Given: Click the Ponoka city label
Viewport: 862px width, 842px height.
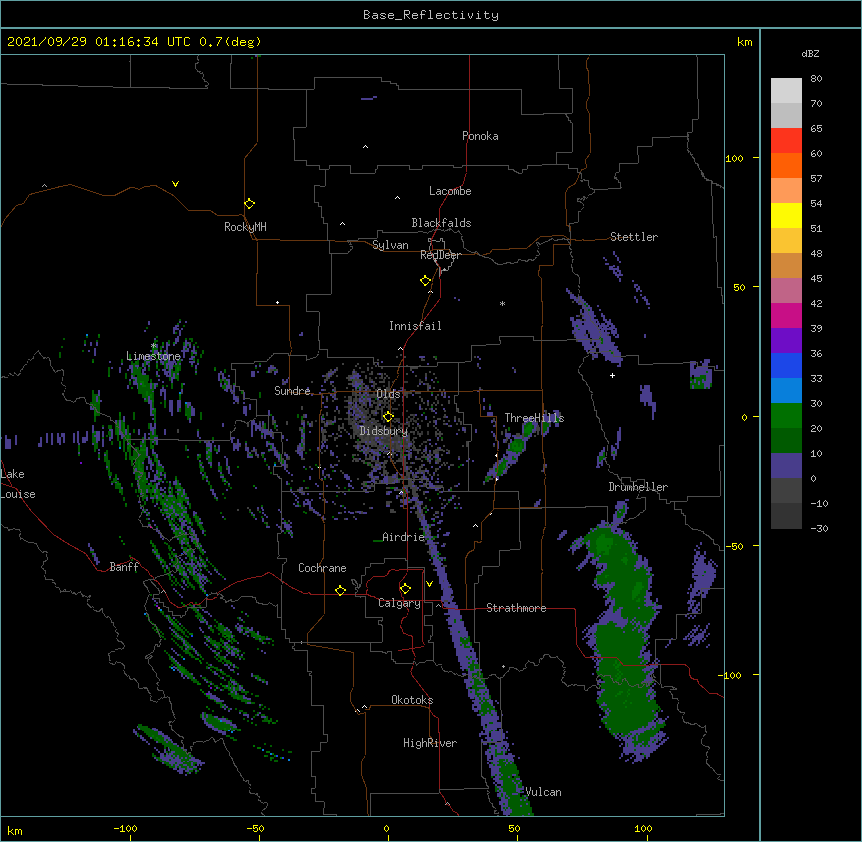Looking at the screenshot, I should click(x=480, y=136).
